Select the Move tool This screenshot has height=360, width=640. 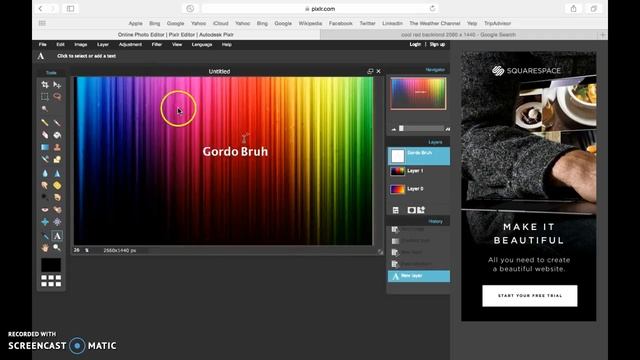(57, 84)
